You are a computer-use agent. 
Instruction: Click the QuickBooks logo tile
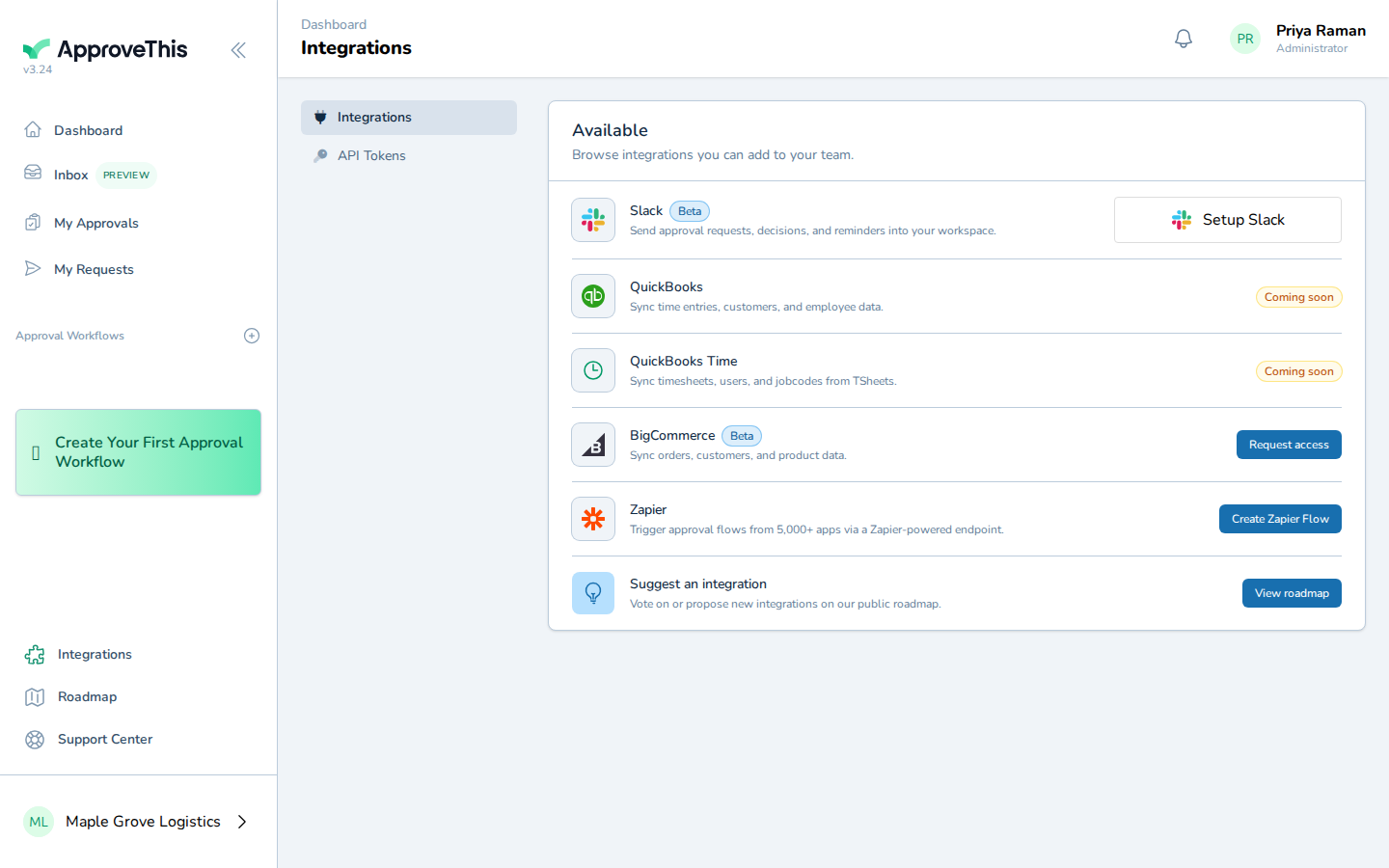click(593, 296)
